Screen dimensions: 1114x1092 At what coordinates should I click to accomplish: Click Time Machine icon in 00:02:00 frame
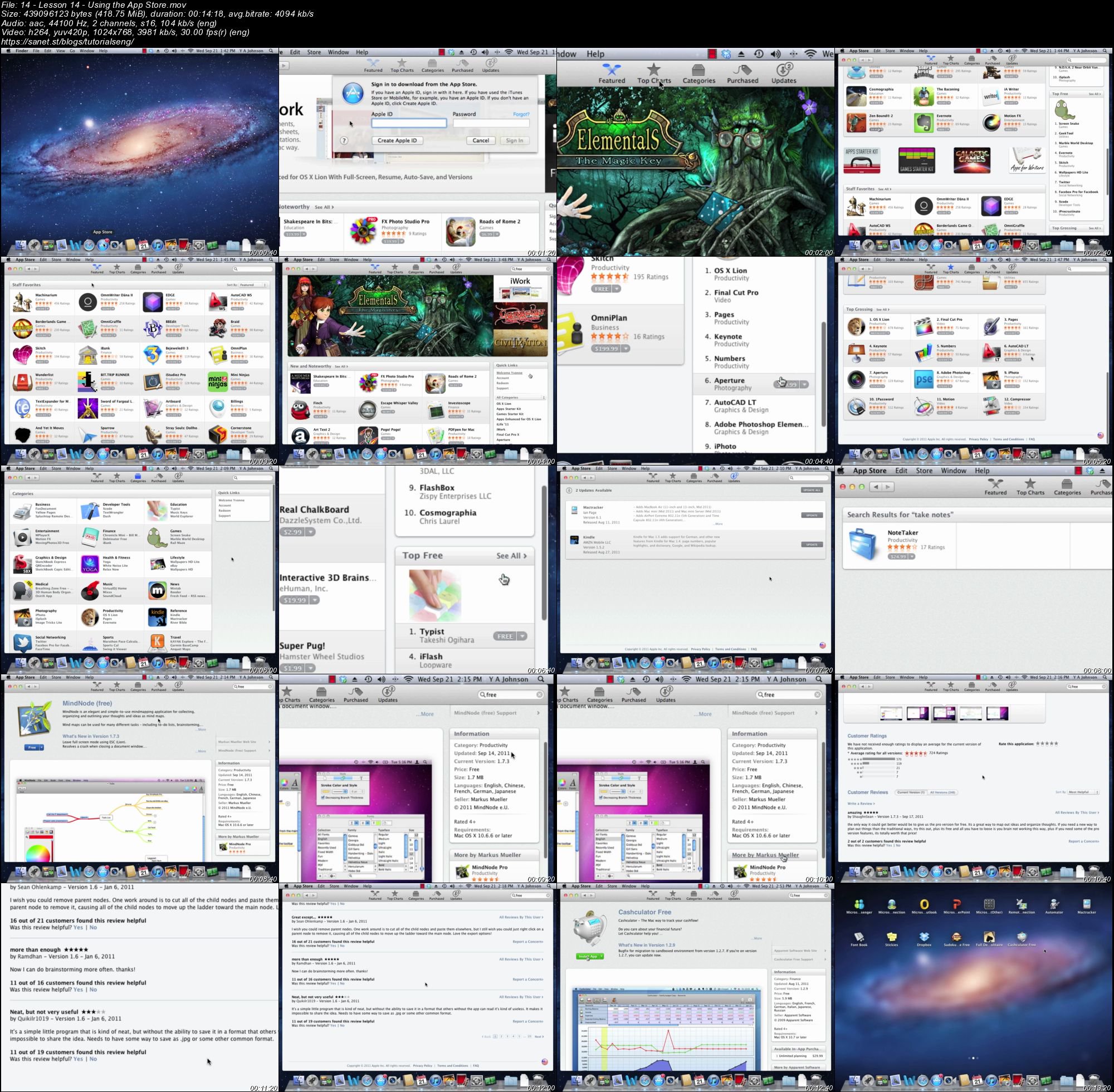point(758,54)
